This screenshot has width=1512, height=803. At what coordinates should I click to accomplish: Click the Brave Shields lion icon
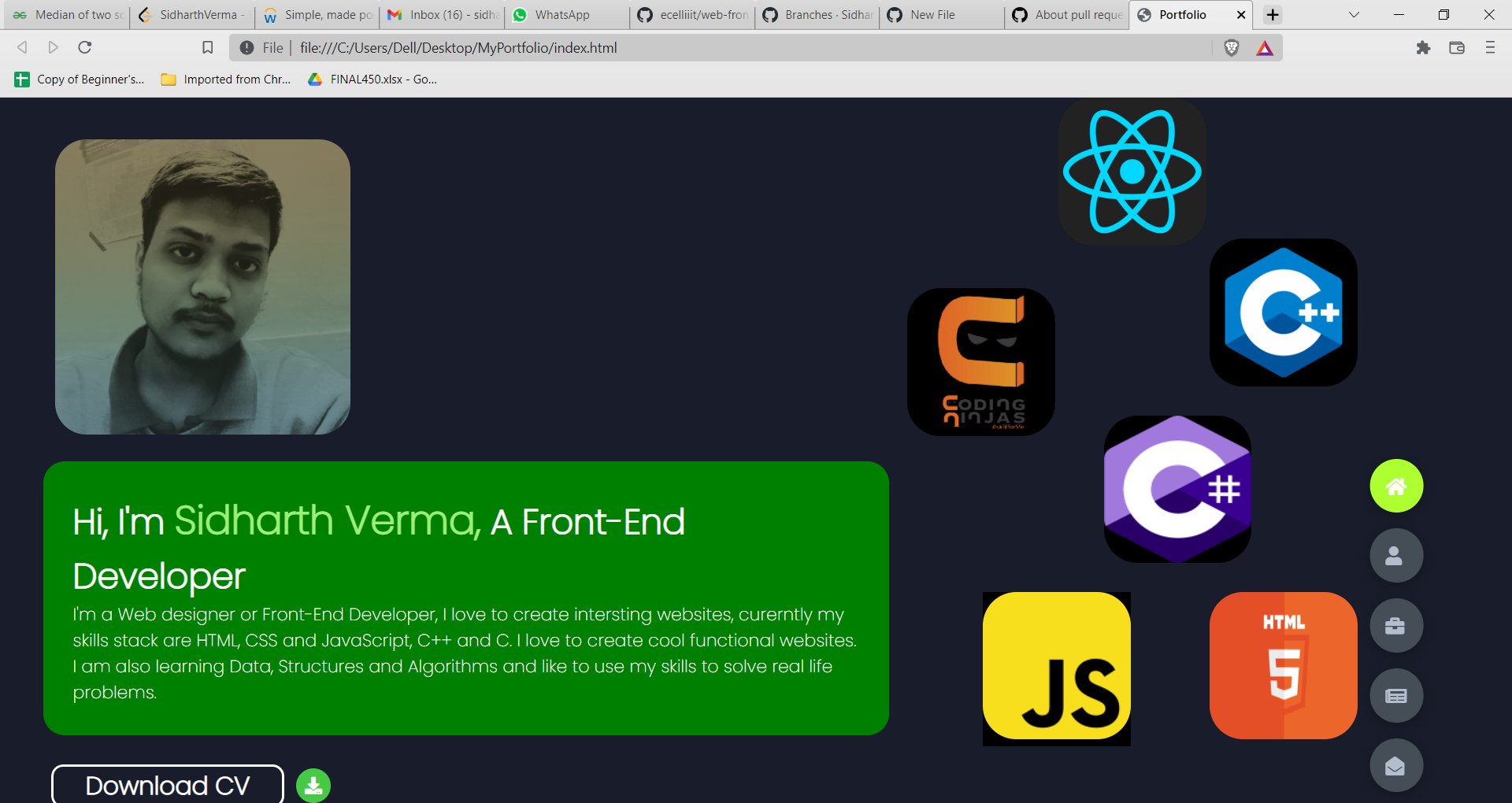(x=1232, y=48)
